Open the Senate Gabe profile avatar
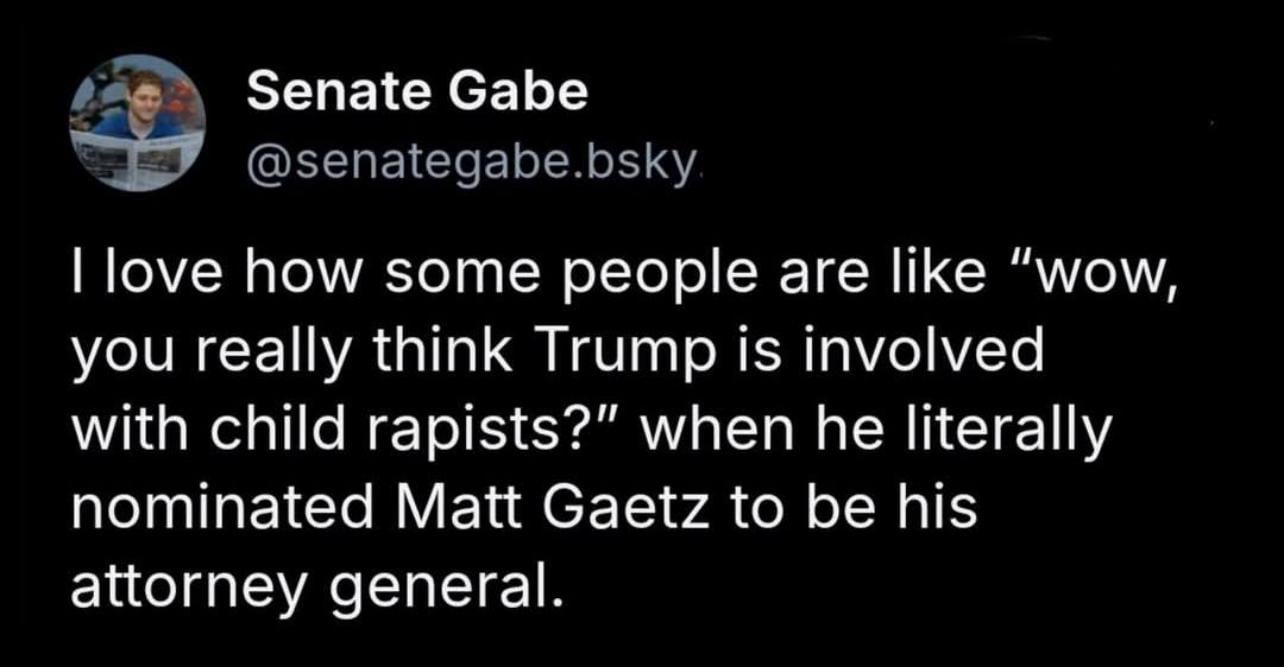The height and width of the screenshot is (667, 1284). (x=138, y=123)
